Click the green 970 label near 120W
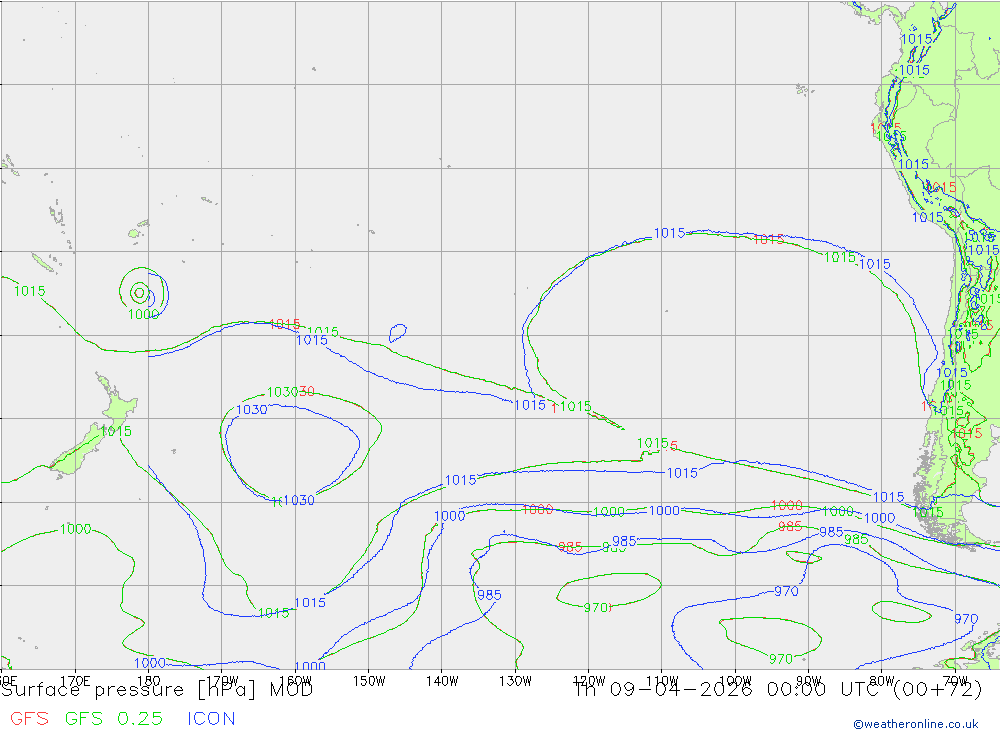 pos(596,607)
